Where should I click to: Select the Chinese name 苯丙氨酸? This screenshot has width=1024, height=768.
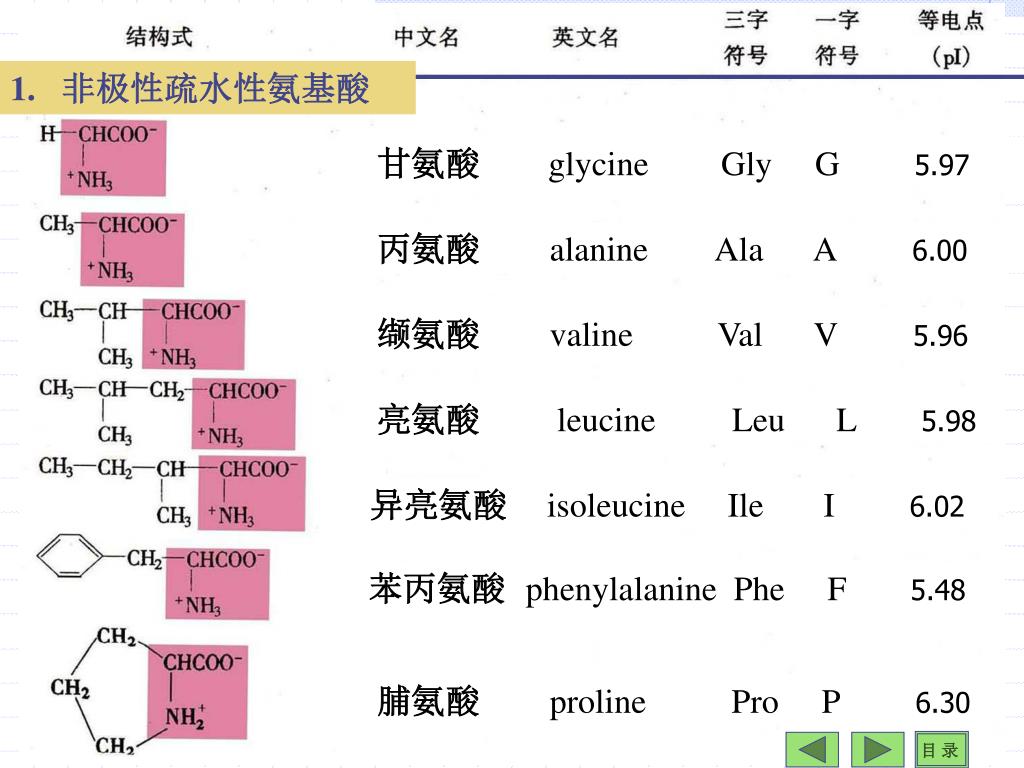[x=438, y=589]
